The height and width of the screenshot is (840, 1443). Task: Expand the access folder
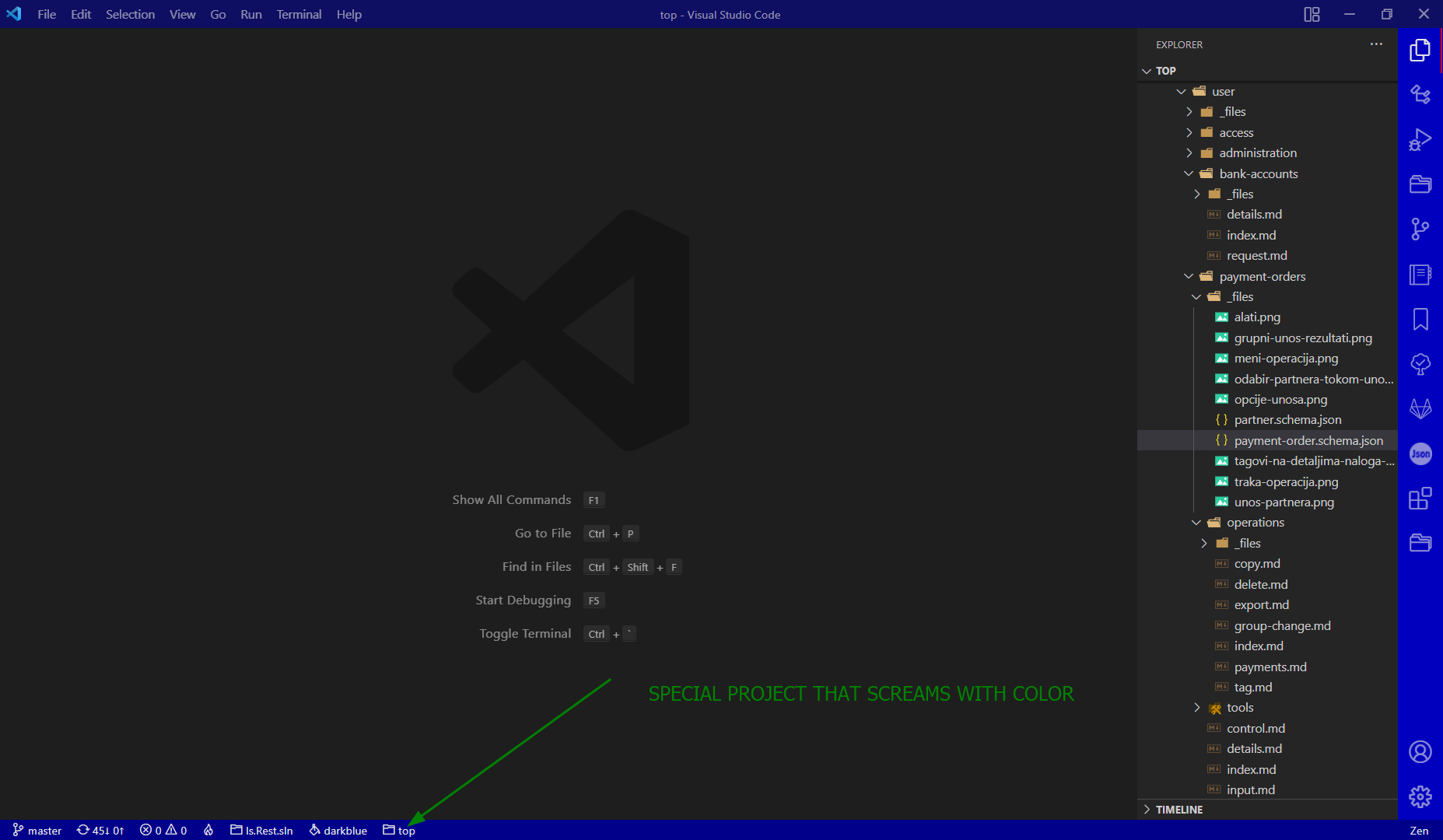click(x=1267, y=132)
